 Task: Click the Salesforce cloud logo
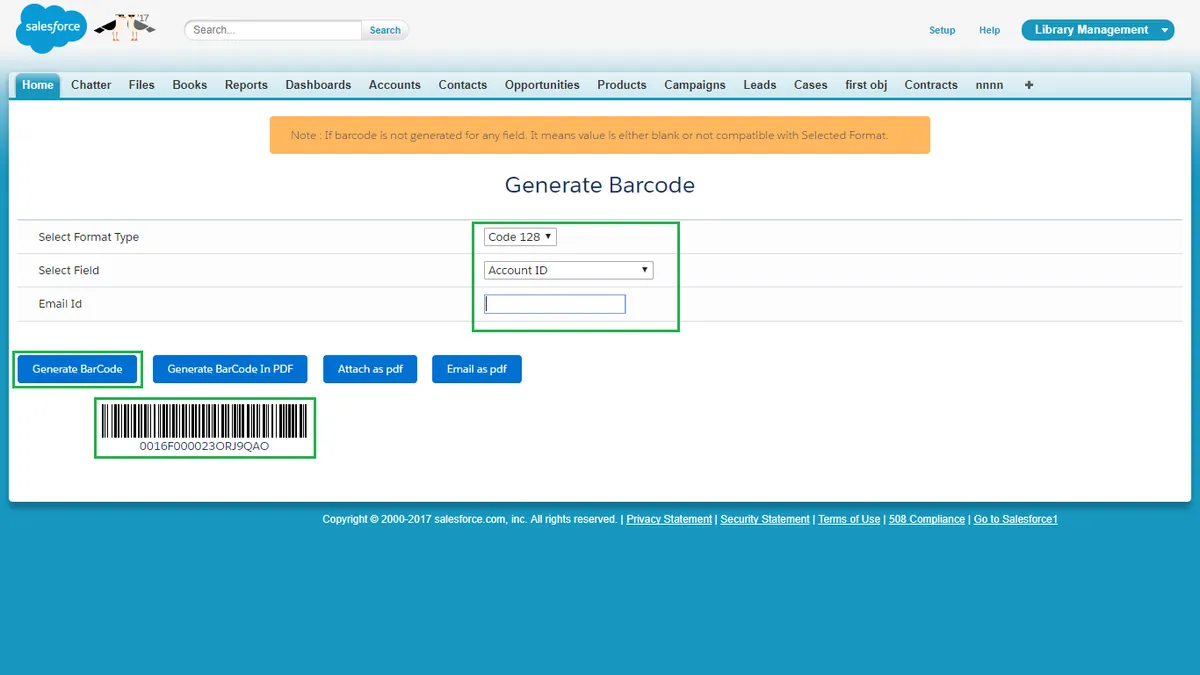tap(51, 28)
